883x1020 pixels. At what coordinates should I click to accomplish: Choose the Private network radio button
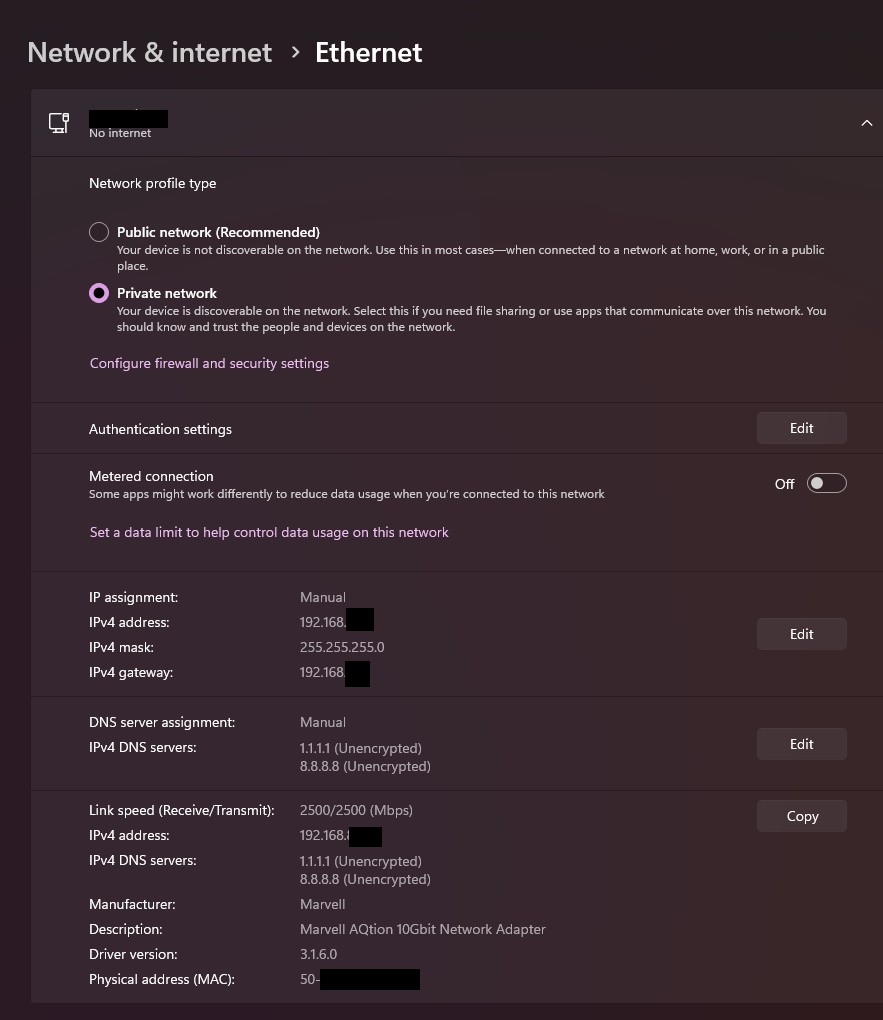99,293
